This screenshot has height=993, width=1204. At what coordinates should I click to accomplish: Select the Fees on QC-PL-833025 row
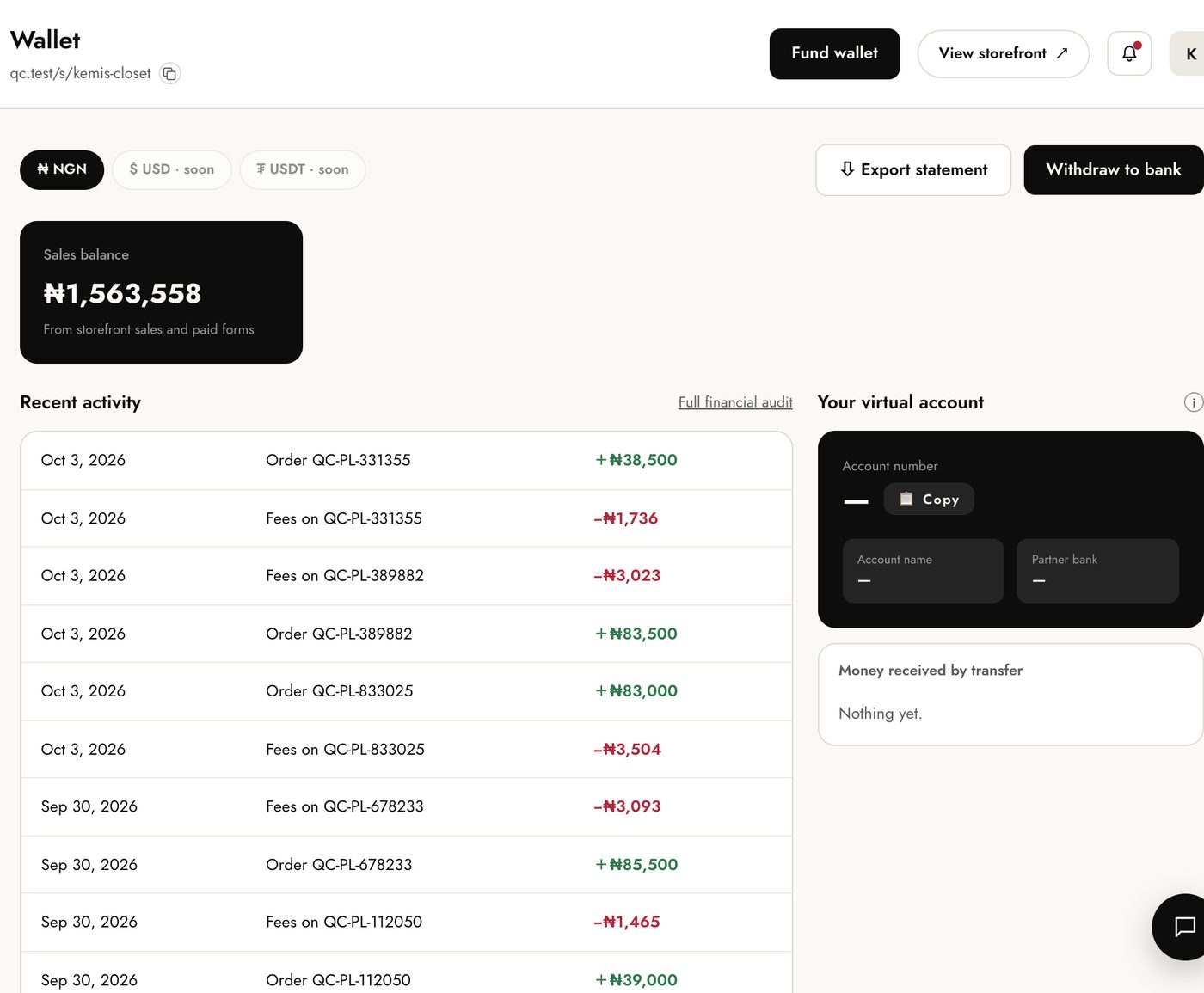pyautogui.click(x=406, y=749)
